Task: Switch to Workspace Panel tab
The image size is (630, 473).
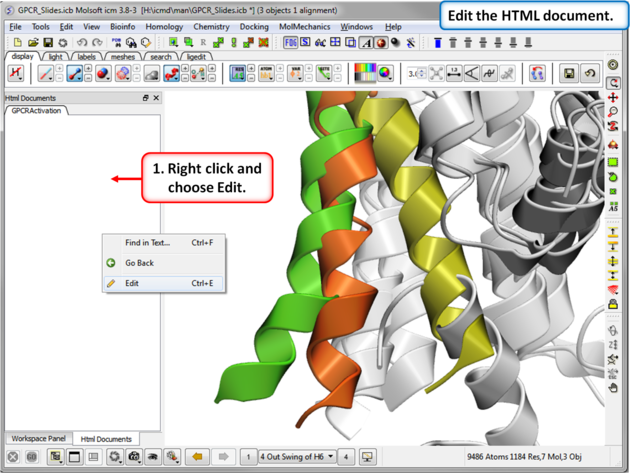Action: pyautogui.click(x=39, y=439)
